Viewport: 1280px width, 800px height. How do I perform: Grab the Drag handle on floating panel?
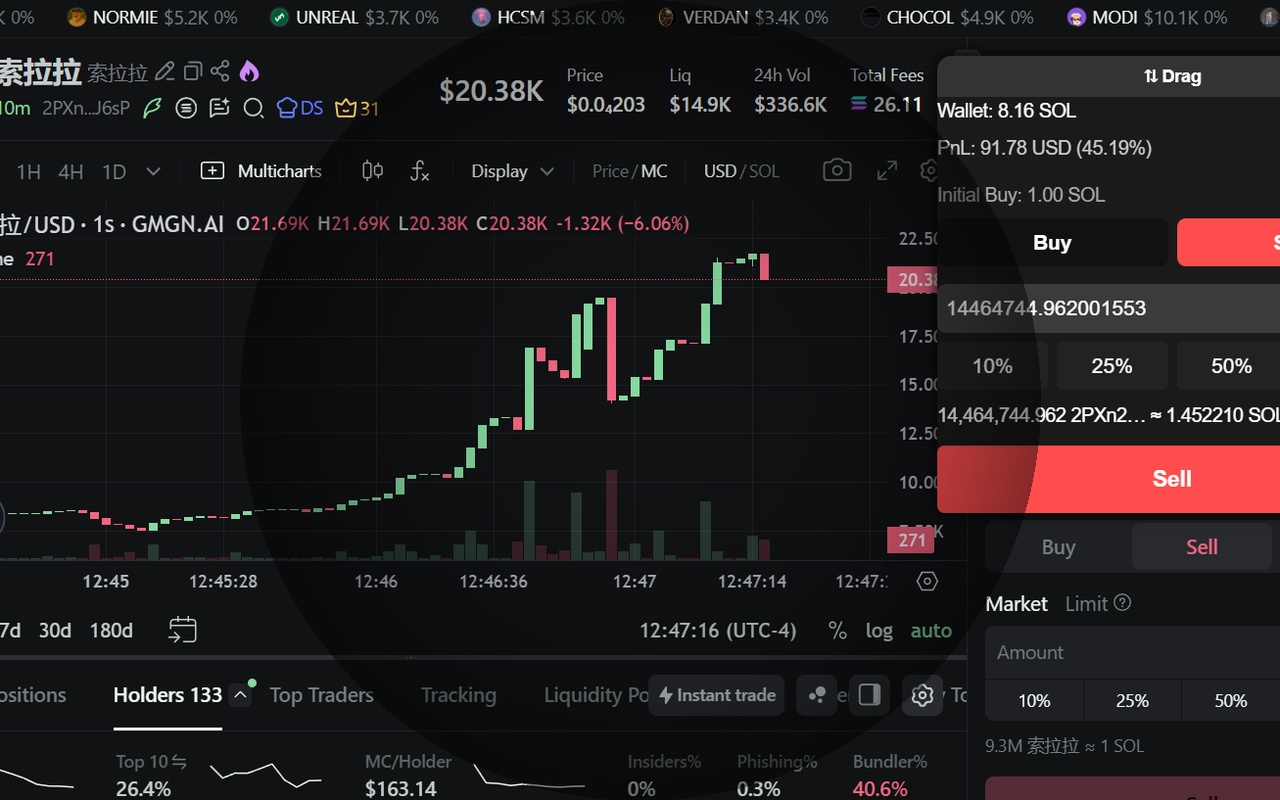pyautogui.click(x=1172, y=76)
